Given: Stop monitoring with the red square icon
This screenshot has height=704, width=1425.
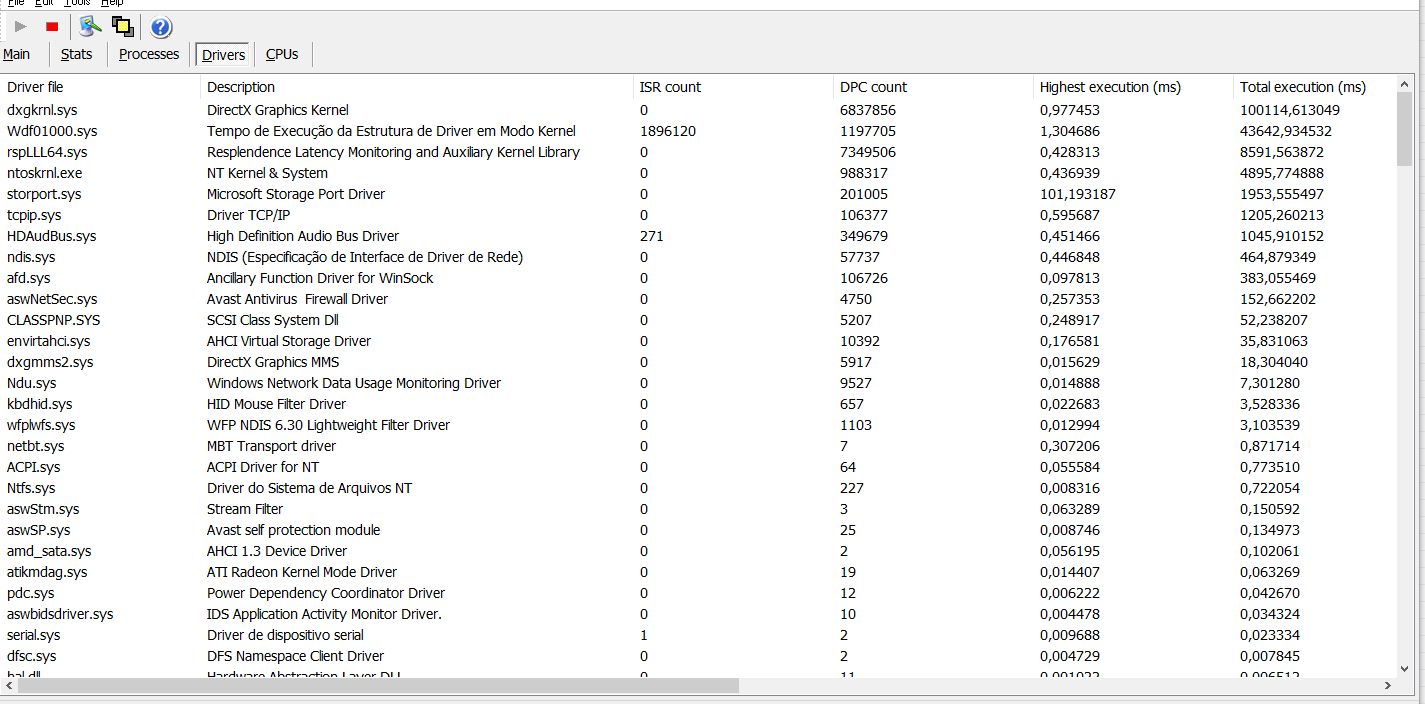Looking at the screenshot, I should (52, 26).
